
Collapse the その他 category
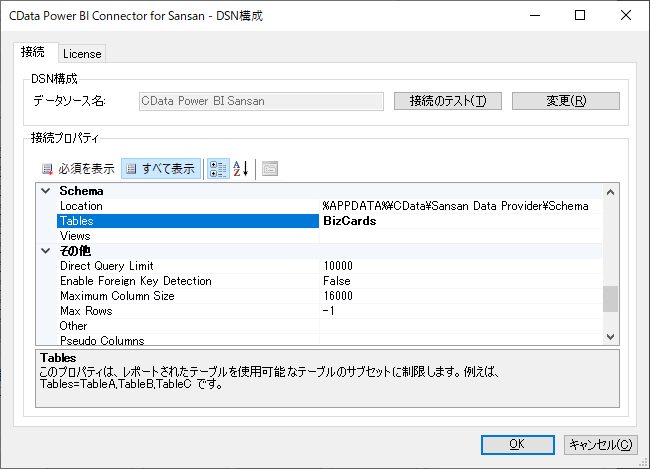click(x=44, y=251)
